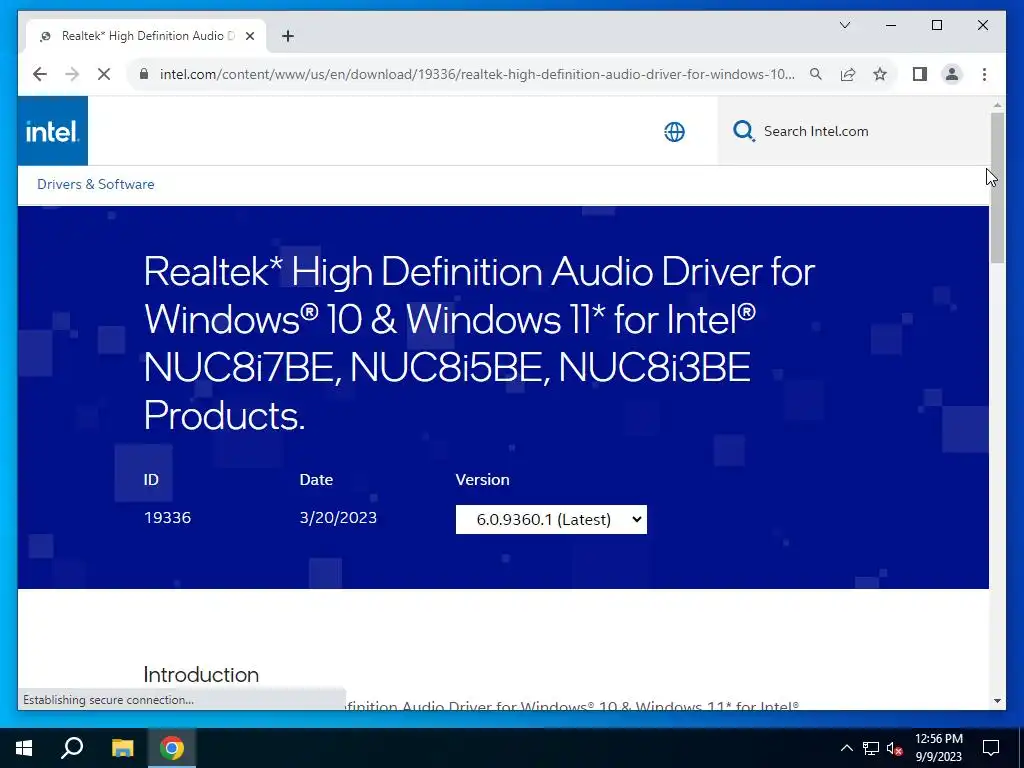
Task: Click the zoom magnifier icon in address bar
Action: pyautogui.click(x=816, y=74)
